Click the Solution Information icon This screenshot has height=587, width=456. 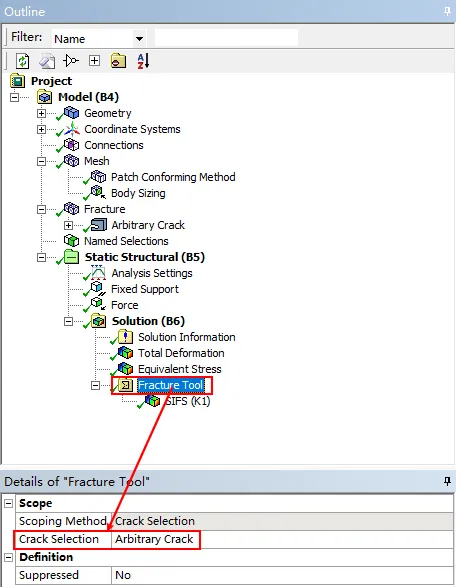click(x=125, y=337)
